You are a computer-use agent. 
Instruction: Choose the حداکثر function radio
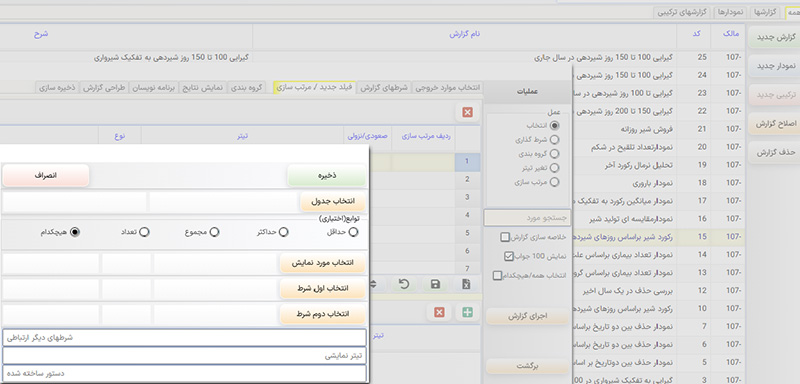(x=283, y=232)
